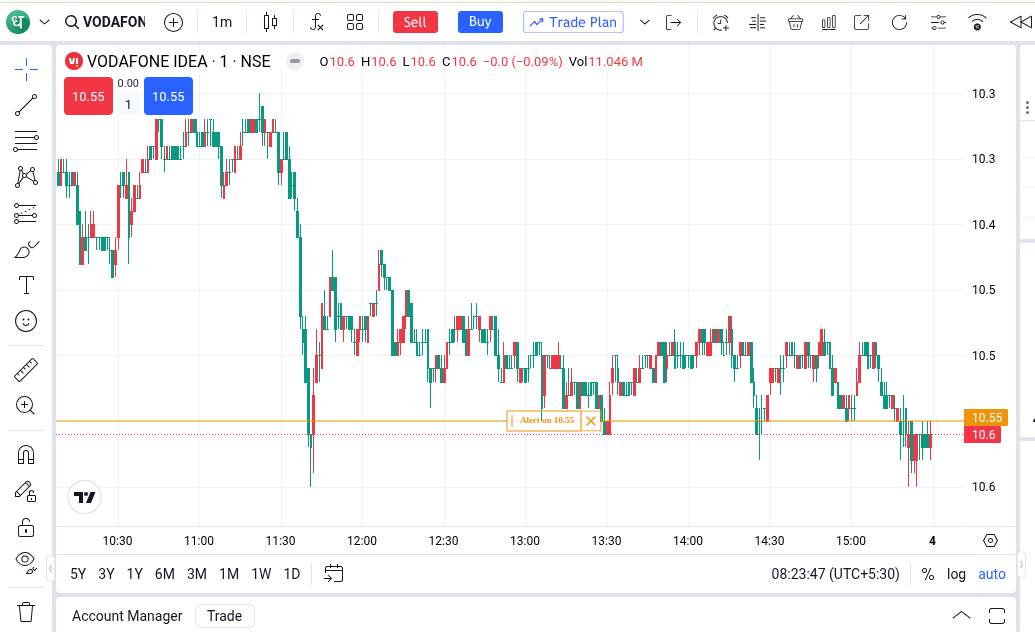1035x632 pixels.
Task: Open the indicators fx menu
Action: point(316,22)
